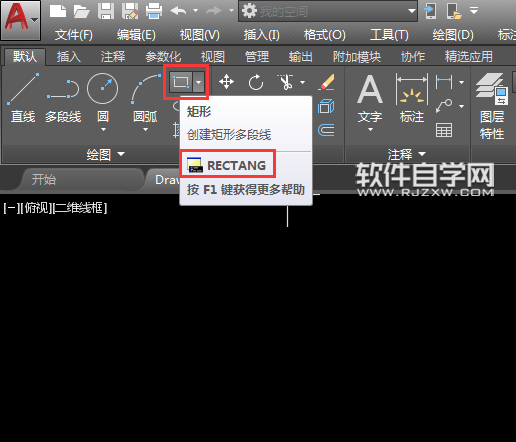Open the undo history dropdown arrow

(196, 11)
